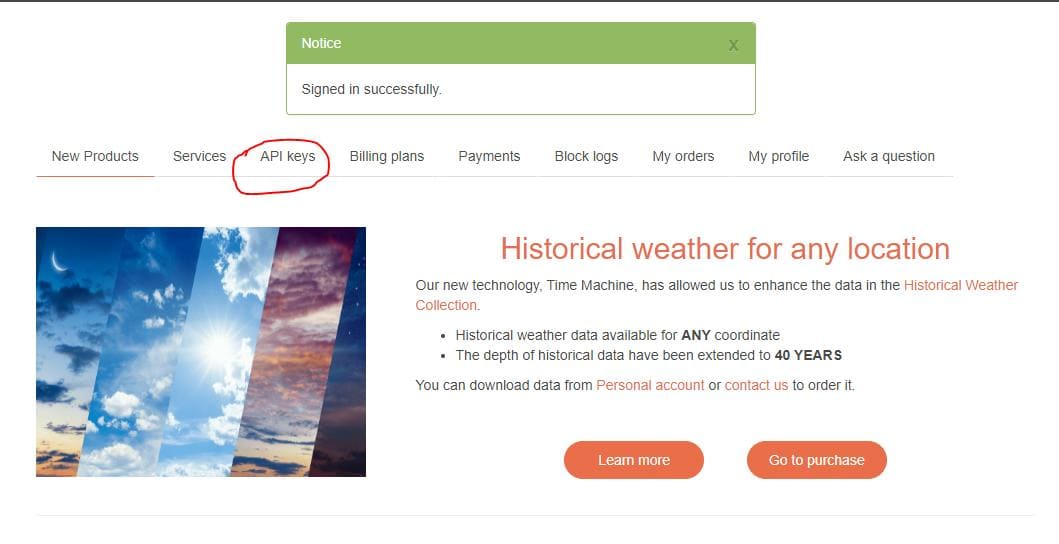Open the Personal account link
The width and height of the screenshot is (1059, 544).
coord(650,385)
